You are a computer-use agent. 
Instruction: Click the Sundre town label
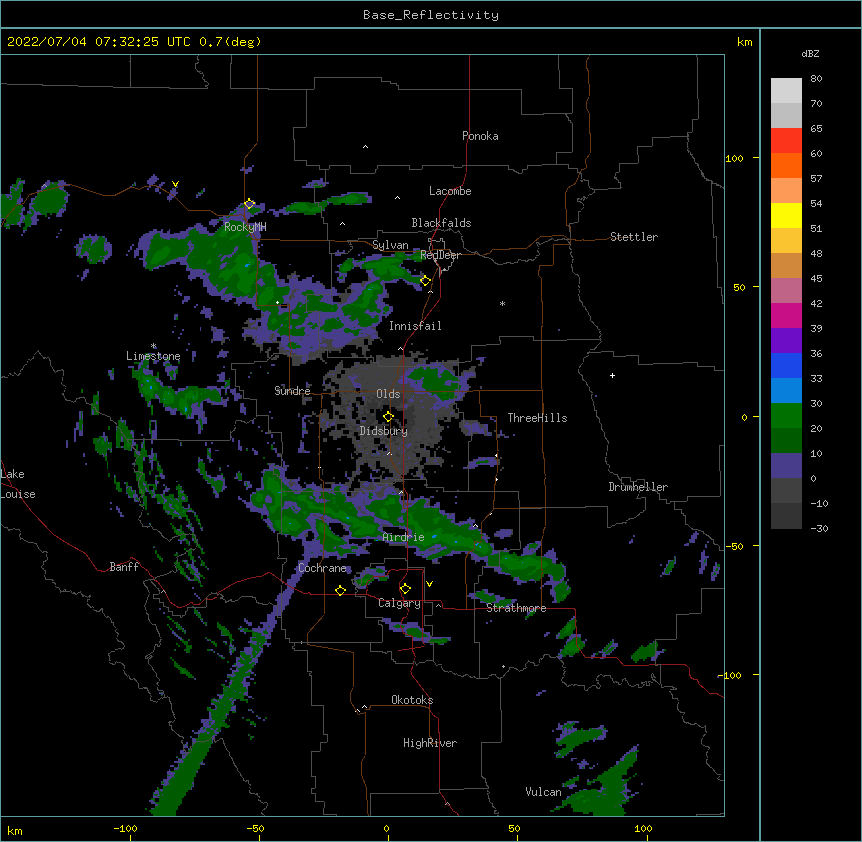(x=292, y=391)
